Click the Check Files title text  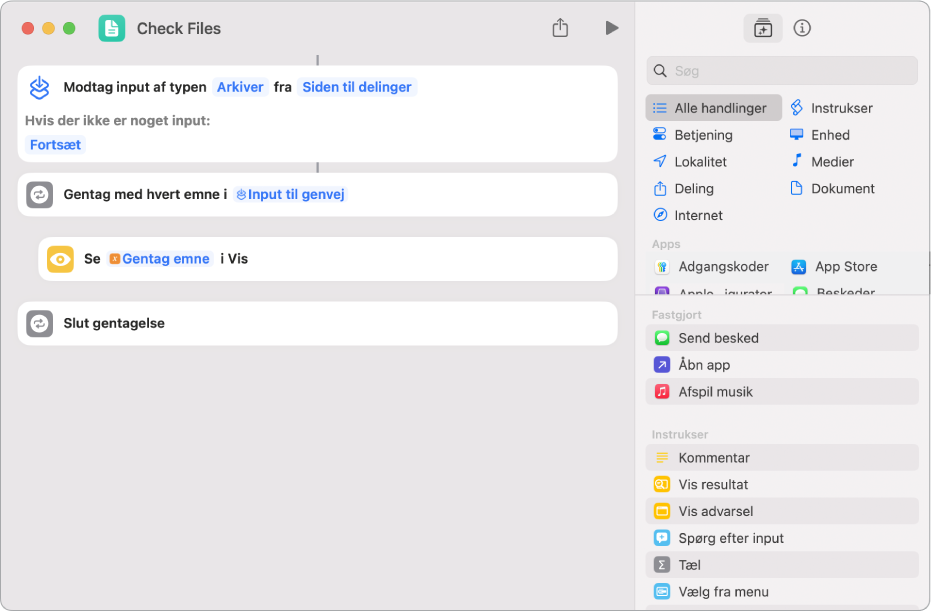(179, 28)
